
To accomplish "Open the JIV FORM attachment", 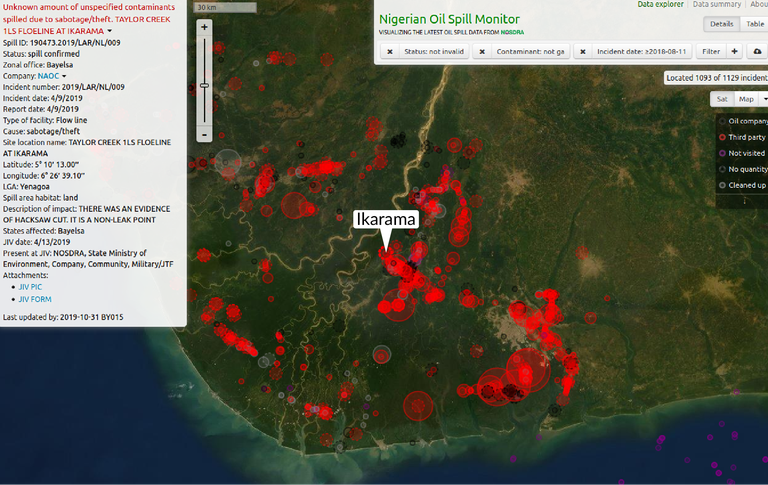I will pyautogui.click(x=35, y=299).
